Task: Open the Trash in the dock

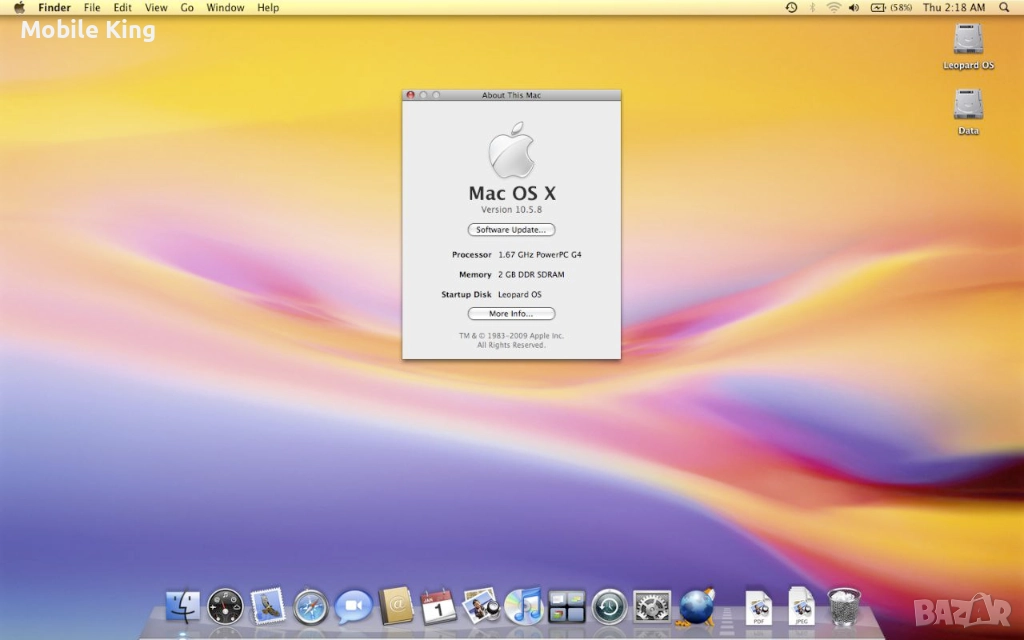Action: pyautogui.click(x=844, y=606)
